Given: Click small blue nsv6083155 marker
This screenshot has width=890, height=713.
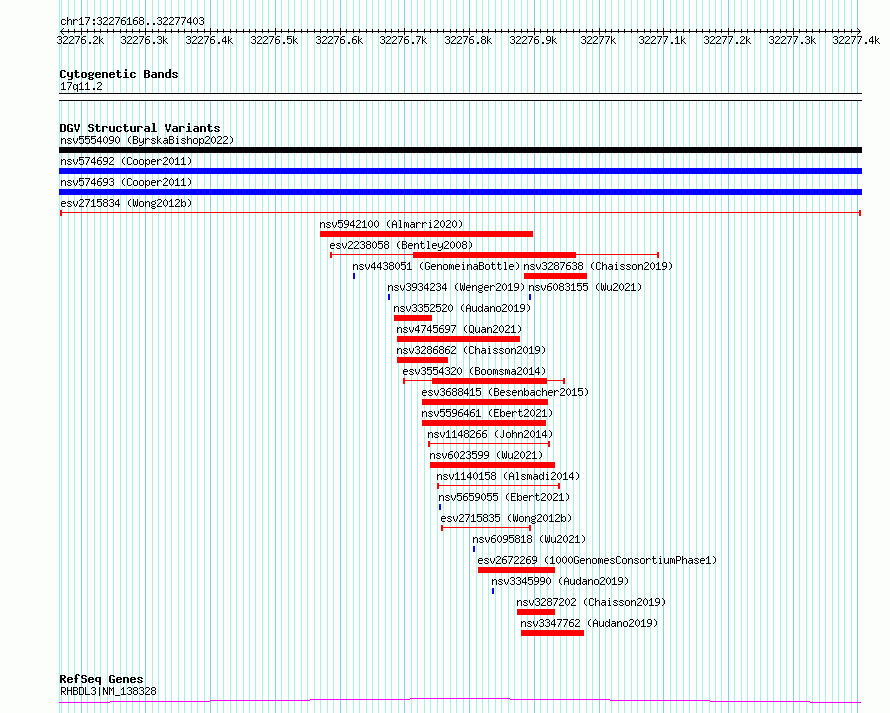Looking at the screenshot, I should click(x=530, y=297).
